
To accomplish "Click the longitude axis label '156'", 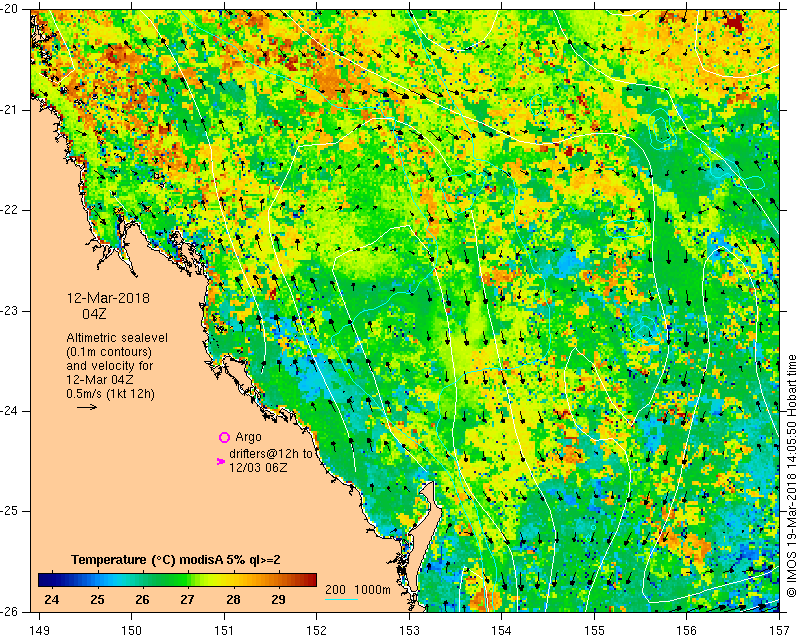I will 687,631.
